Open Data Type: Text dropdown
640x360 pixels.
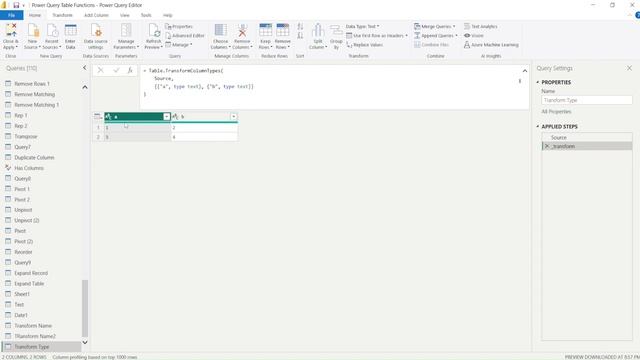click(362, 27)
